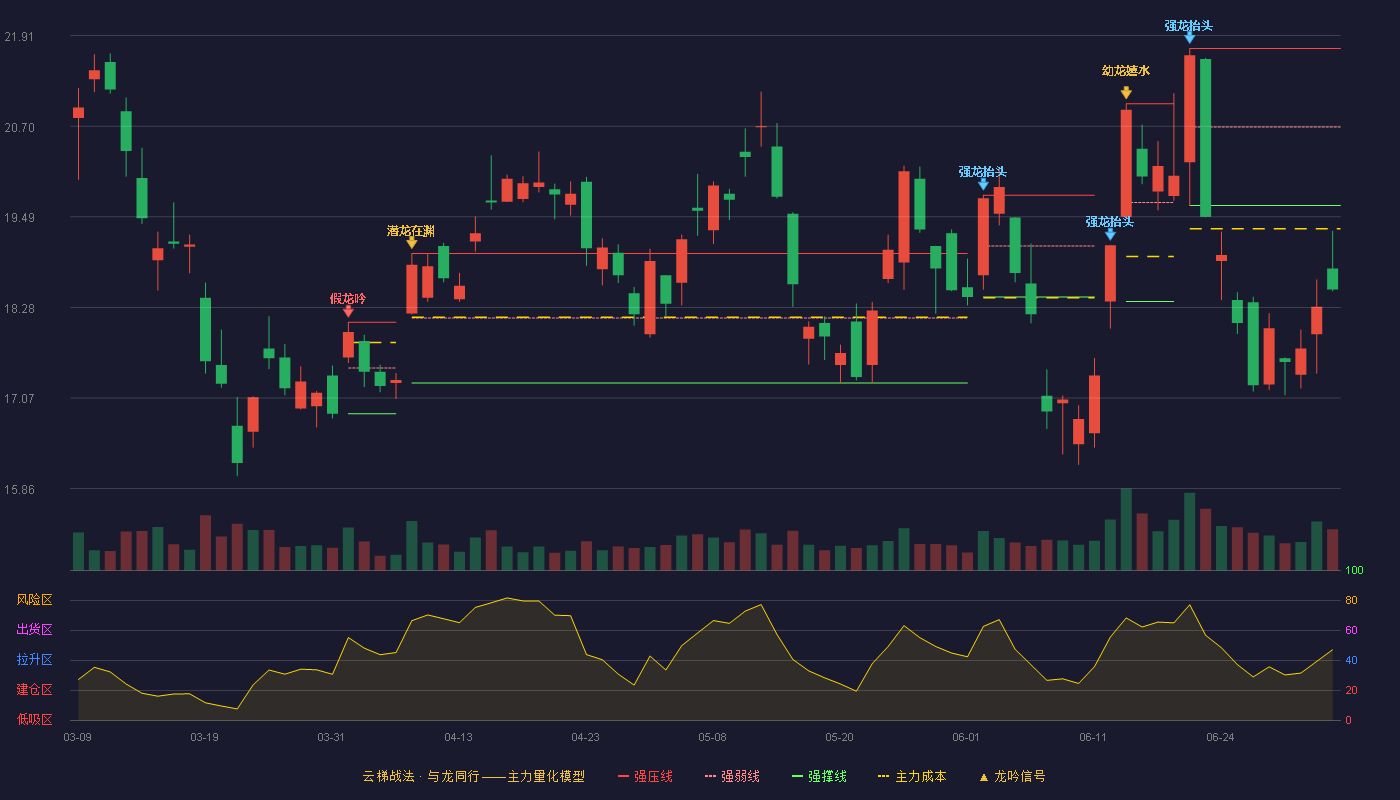Click the 假龙吟 signal label
1400x800 pixels.
(x=348, y=298)
